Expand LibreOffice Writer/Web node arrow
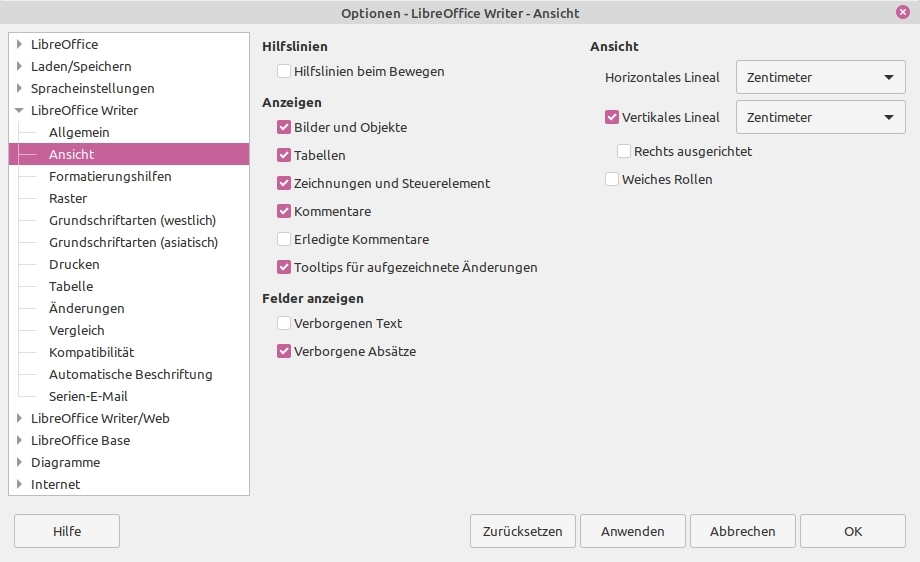920x562 pixels. [19, 418]
